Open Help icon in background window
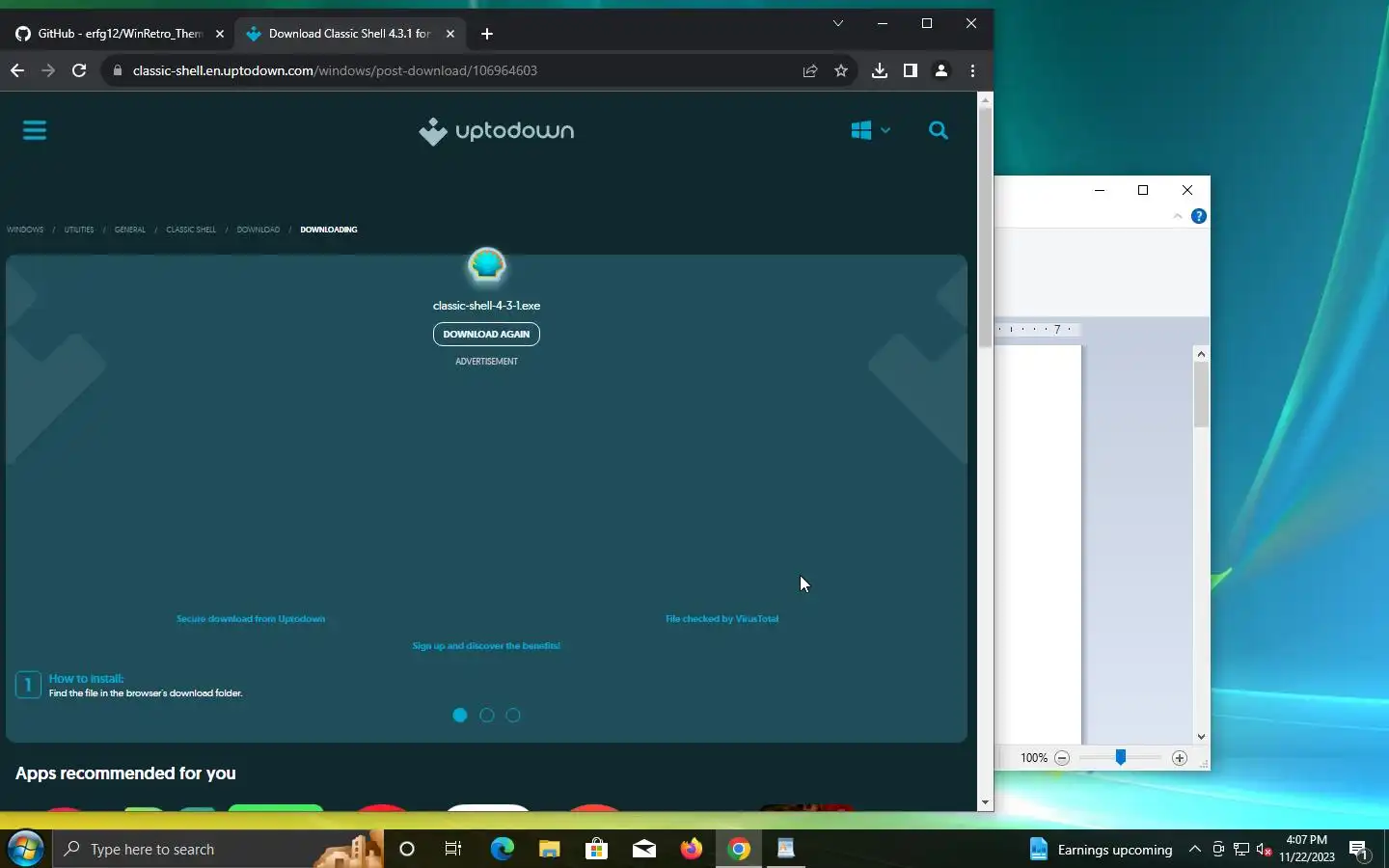Screen dimensions: 1389x868 click(x=1199, y=216)
